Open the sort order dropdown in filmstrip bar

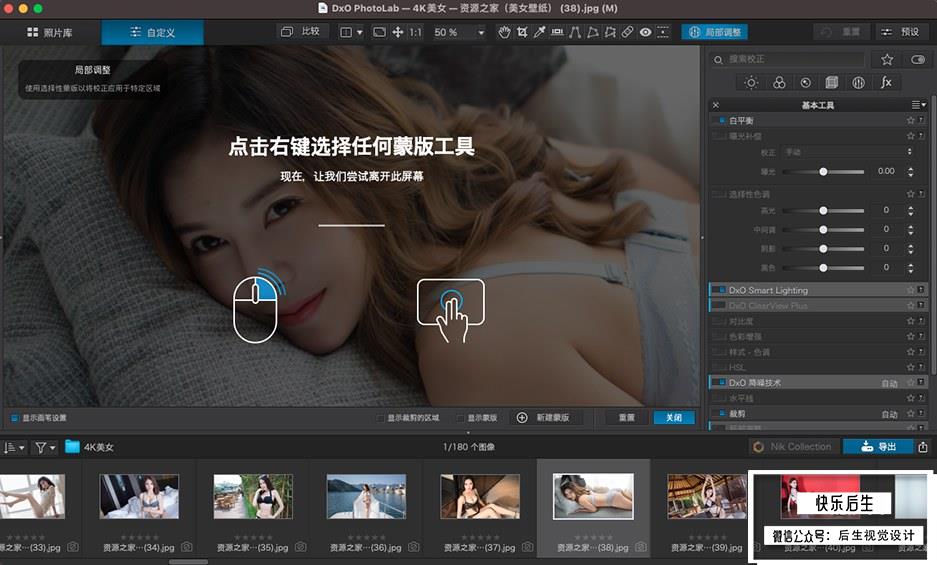[14, 447]
